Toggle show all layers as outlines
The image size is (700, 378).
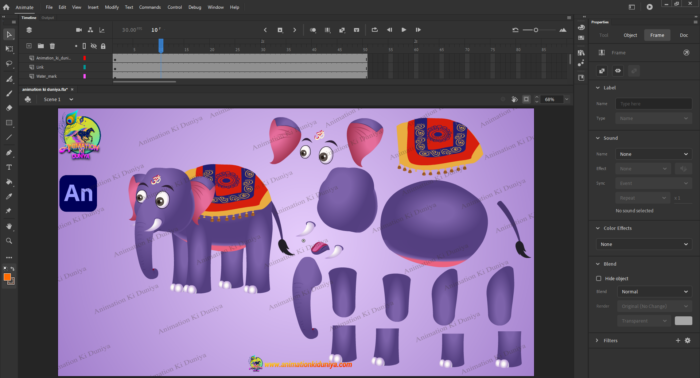84,46
